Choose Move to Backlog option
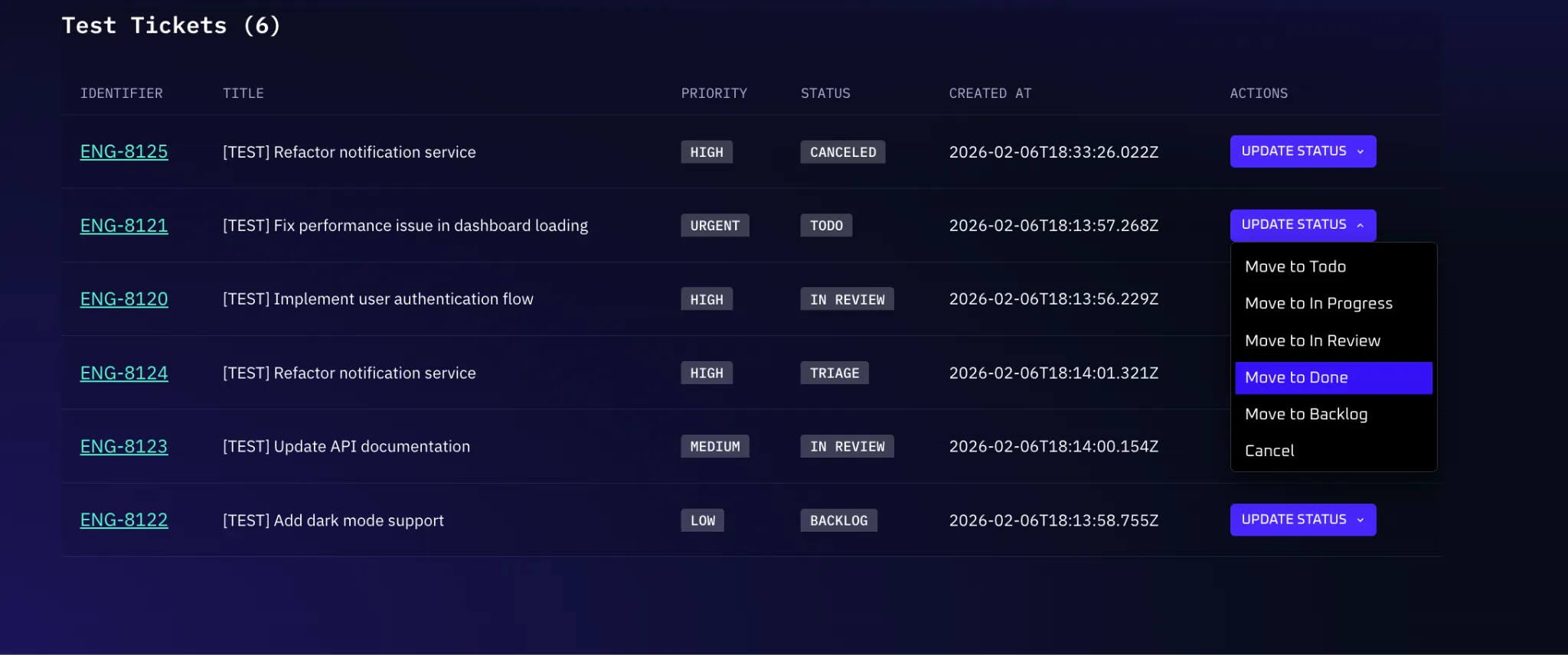The width and height of the screenshot is (1568, 655). point(1333,414)
